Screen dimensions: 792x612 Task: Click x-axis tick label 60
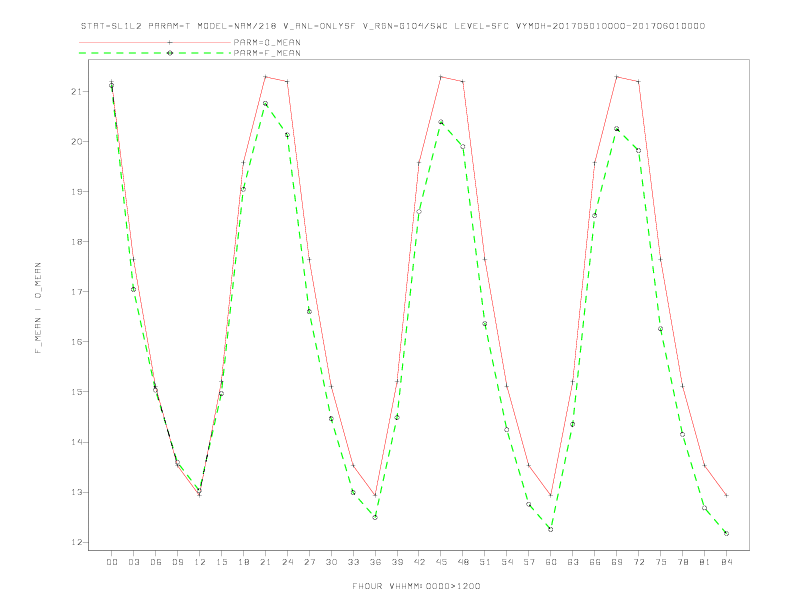tap(551, 562)
